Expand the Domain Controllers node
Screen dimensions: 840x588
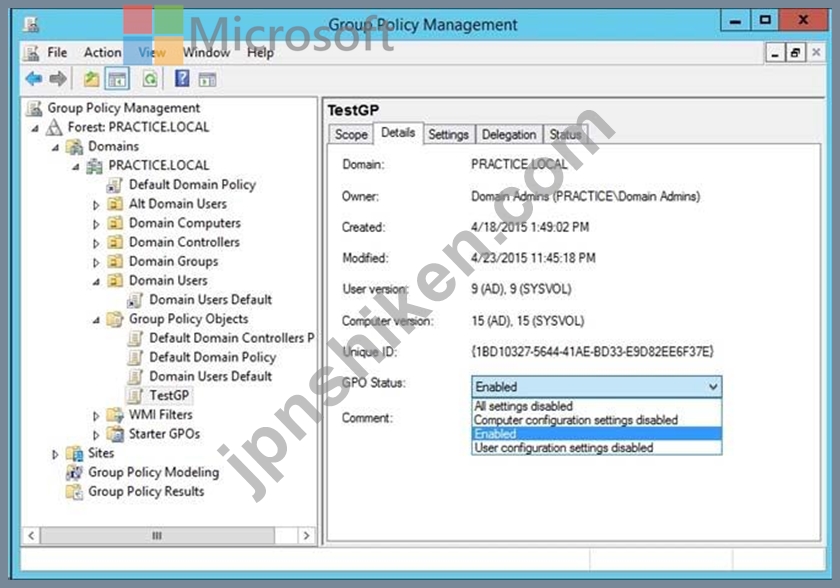point(96,244)
